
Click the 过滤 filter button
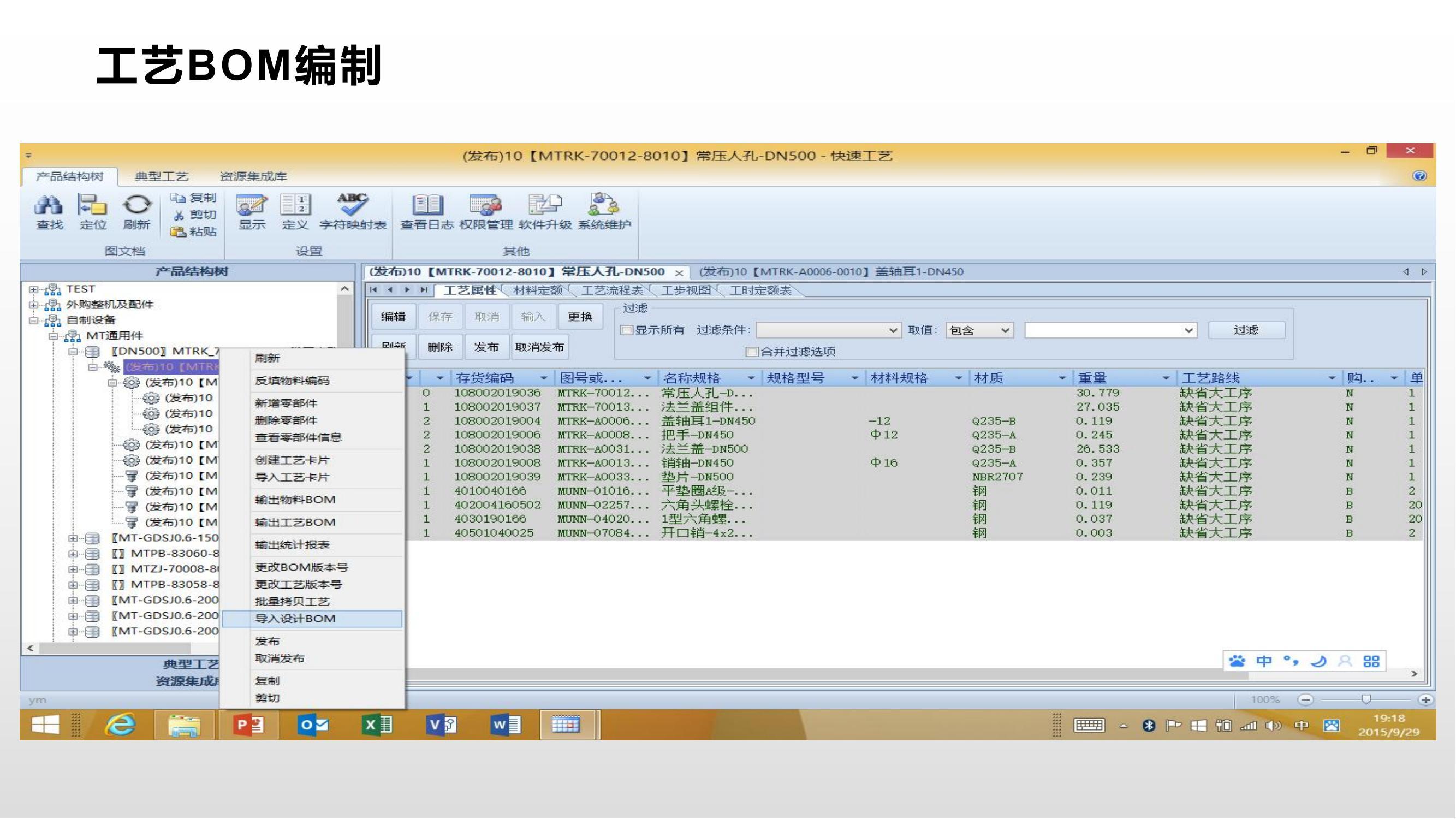1246,330
